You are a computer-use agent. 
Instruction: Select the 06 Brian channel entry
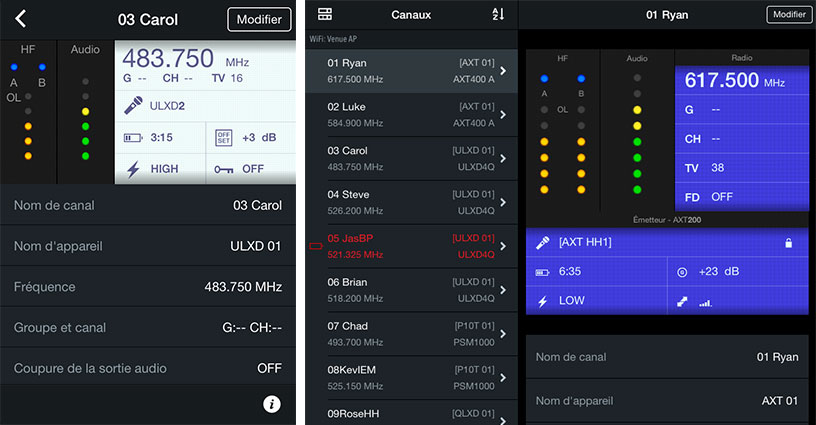[411, 291]
